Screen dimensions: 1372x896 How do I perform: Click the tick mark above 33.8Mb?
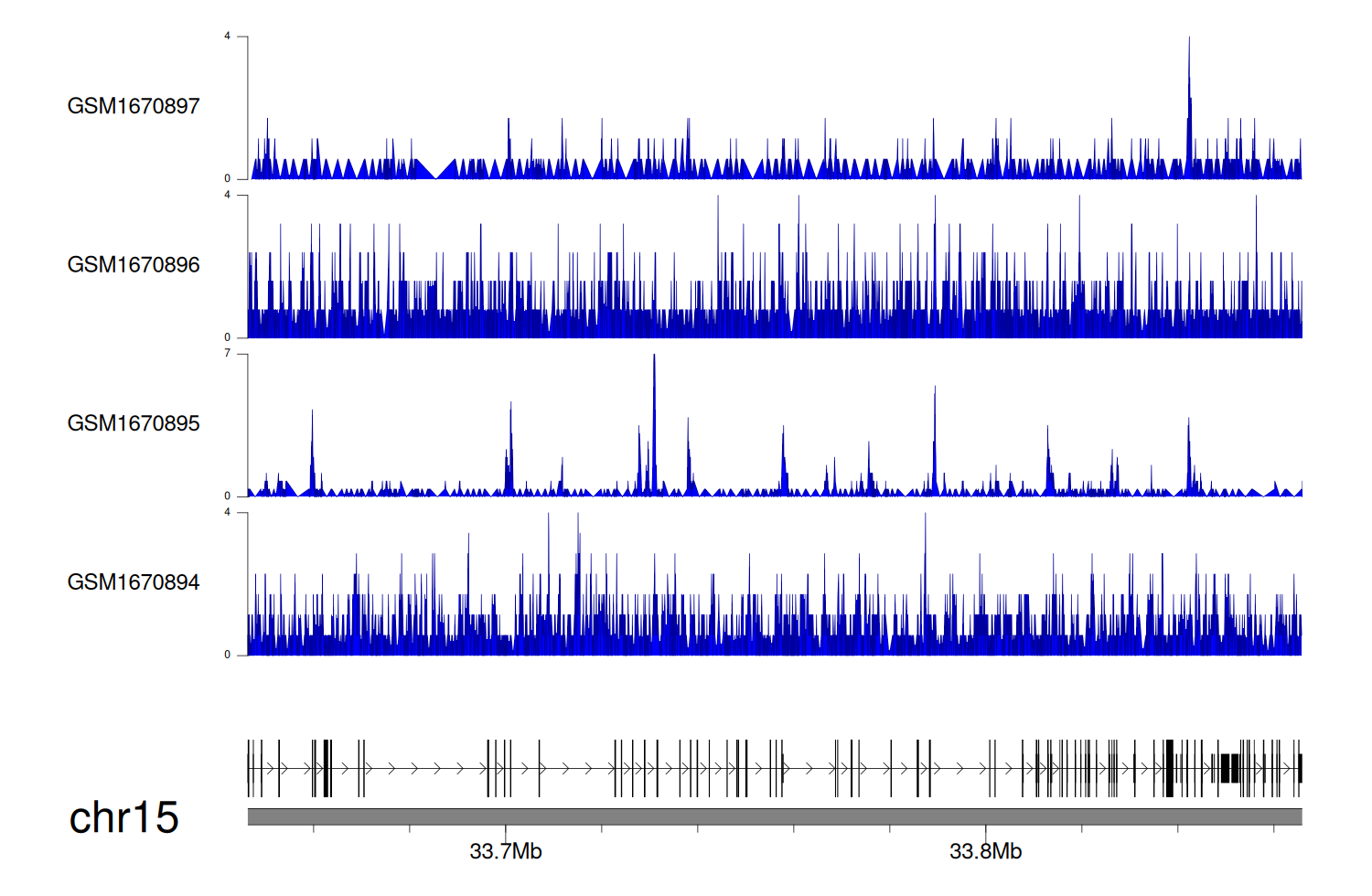pos(986,829)
